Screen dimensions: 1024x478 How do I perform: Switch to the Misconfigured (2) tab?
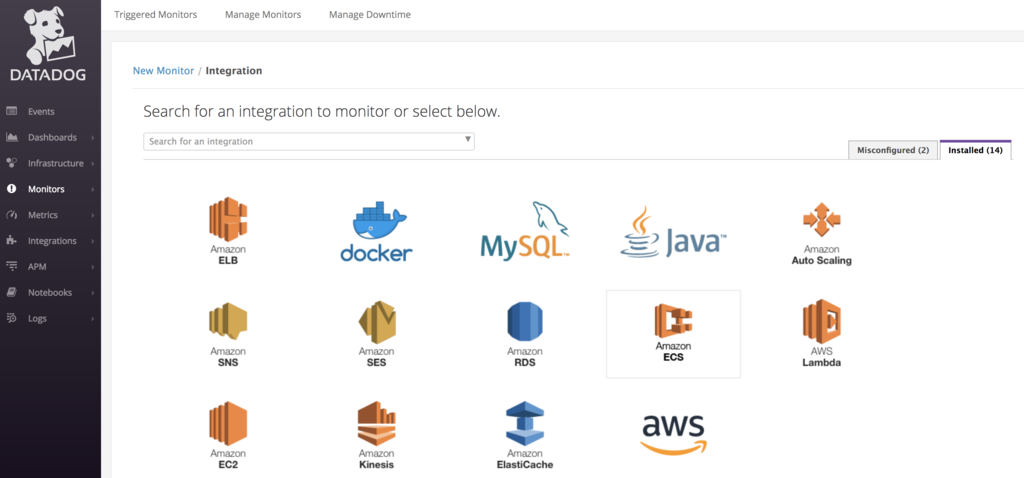(x=893, y=150)
